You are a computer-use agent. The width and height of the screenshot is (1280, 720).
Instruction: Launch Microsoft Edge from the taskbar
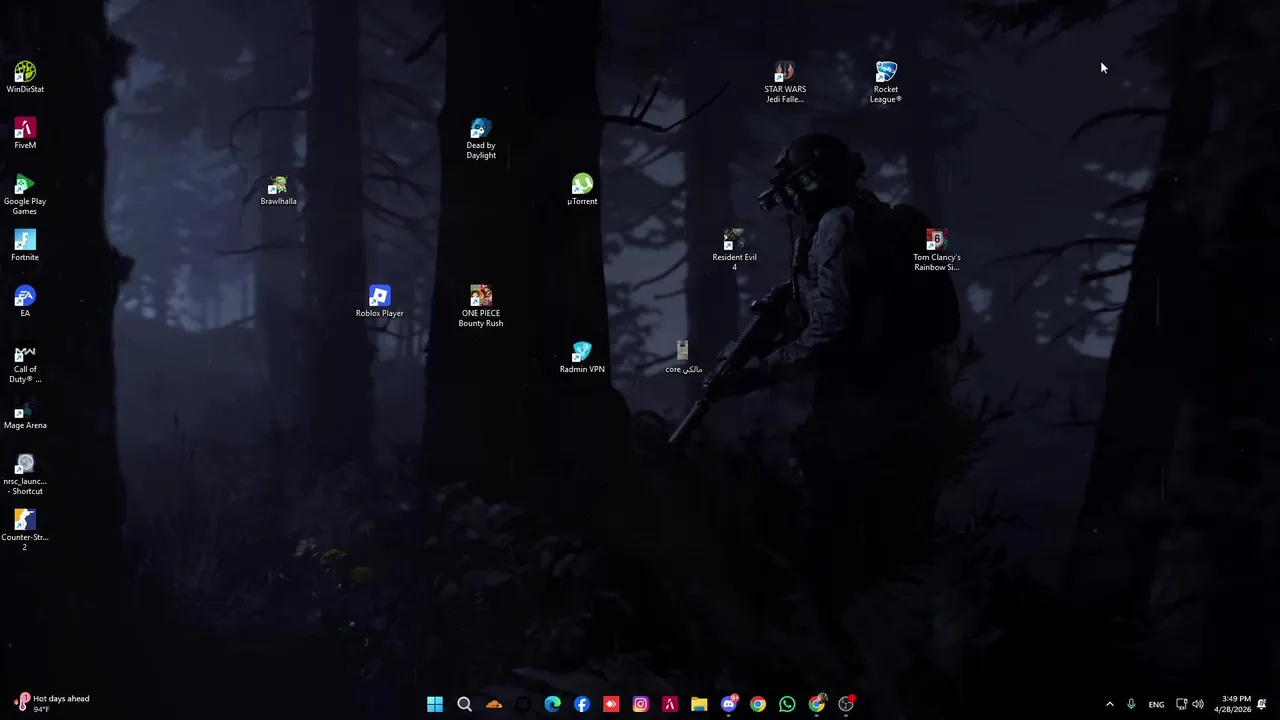552,704
